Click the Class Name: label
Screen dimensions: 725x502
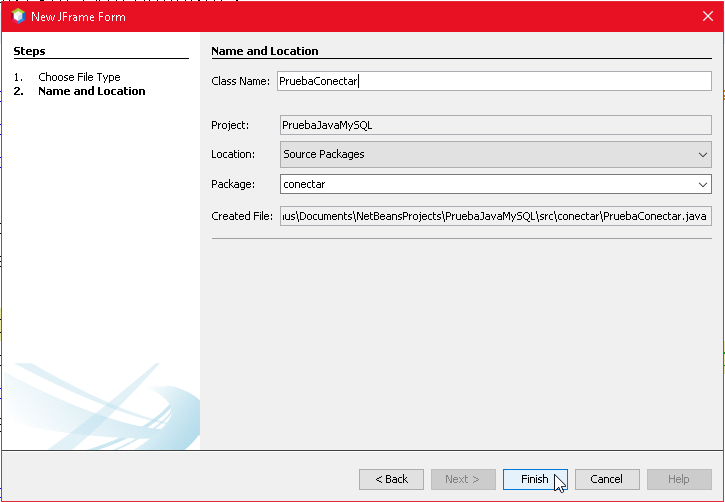coord(240,81)
